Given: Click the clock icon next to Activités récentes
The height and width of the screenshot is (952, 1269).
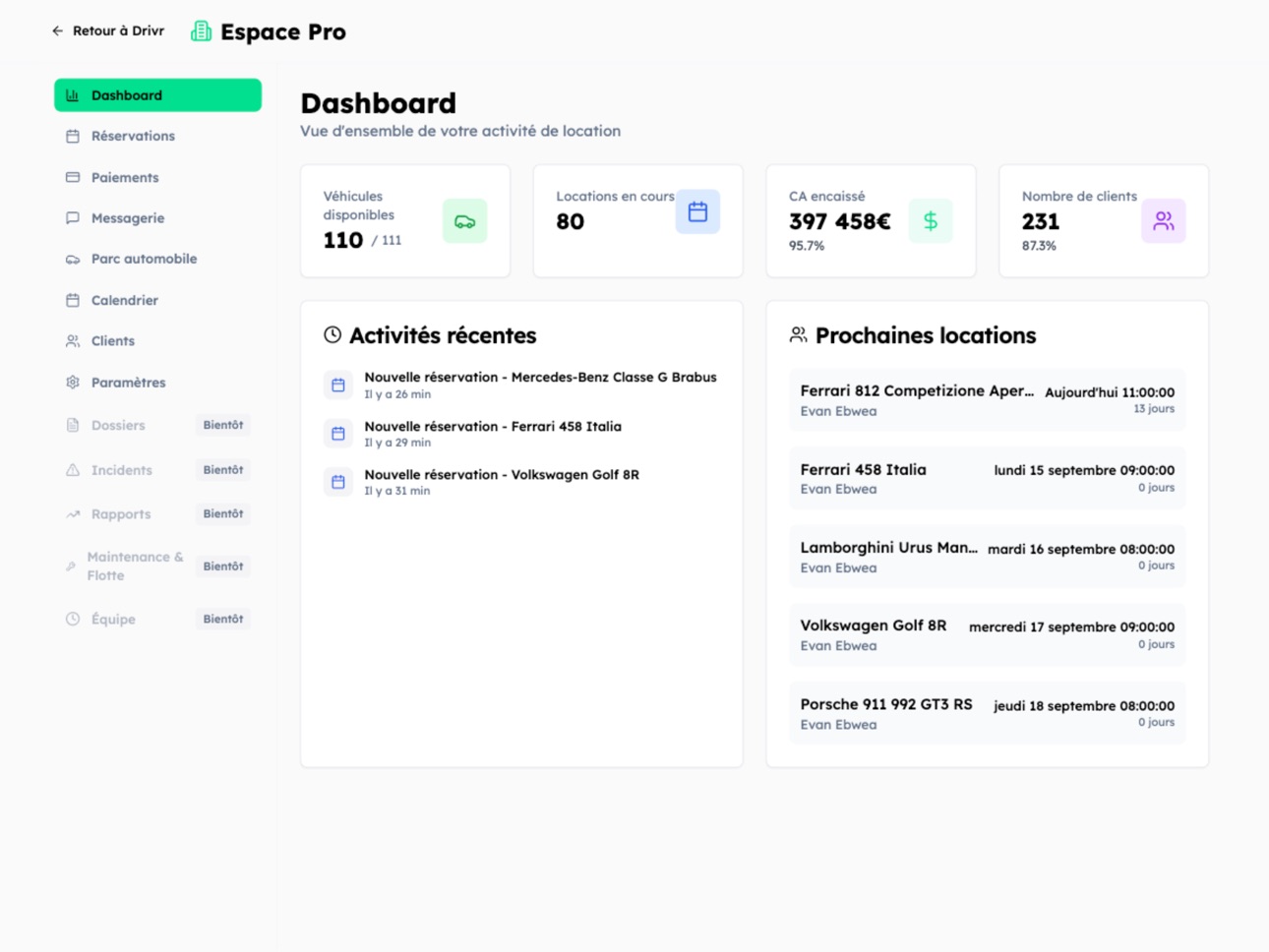Looking at the screenshot, I should (332, 335).
